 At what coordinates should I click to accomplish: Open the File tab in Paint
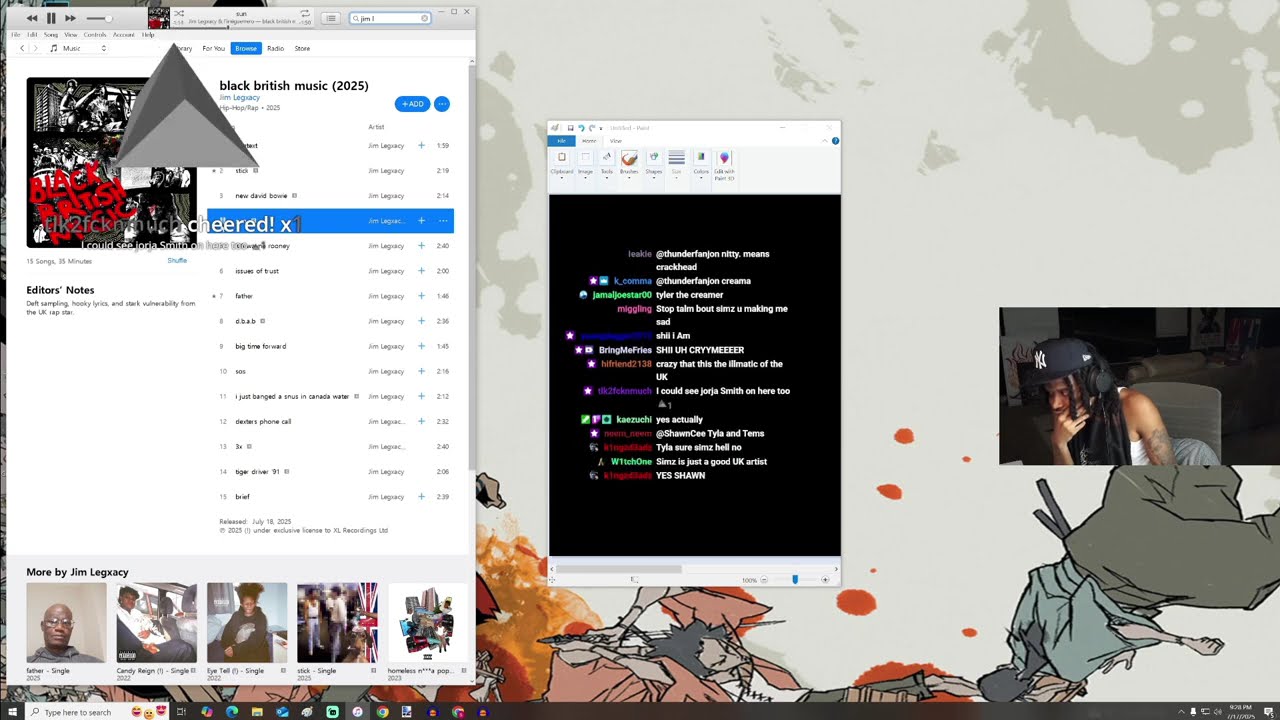click(562, 141)
